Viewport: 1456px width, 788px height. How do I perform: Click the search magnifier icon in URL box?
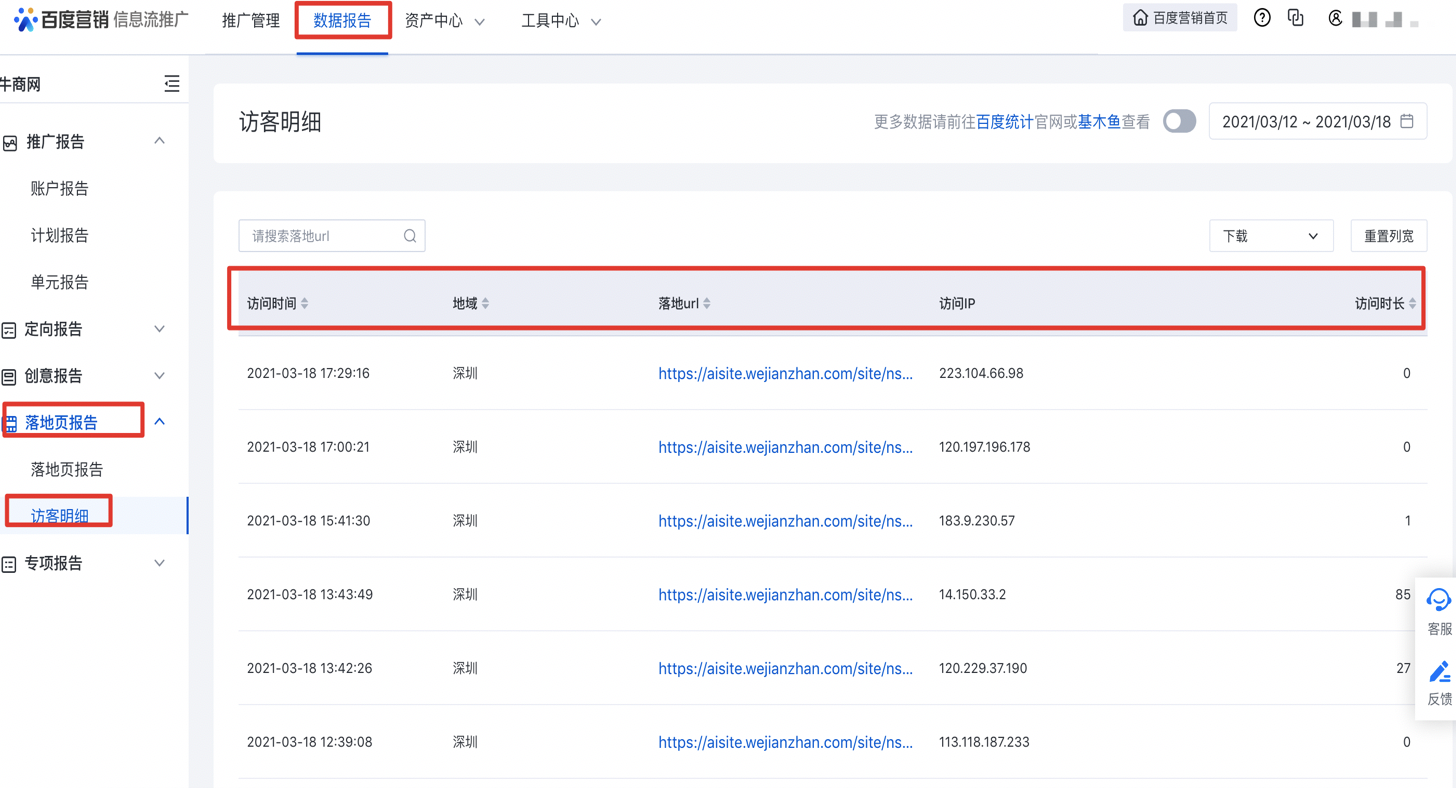click(x=410, y=236)
